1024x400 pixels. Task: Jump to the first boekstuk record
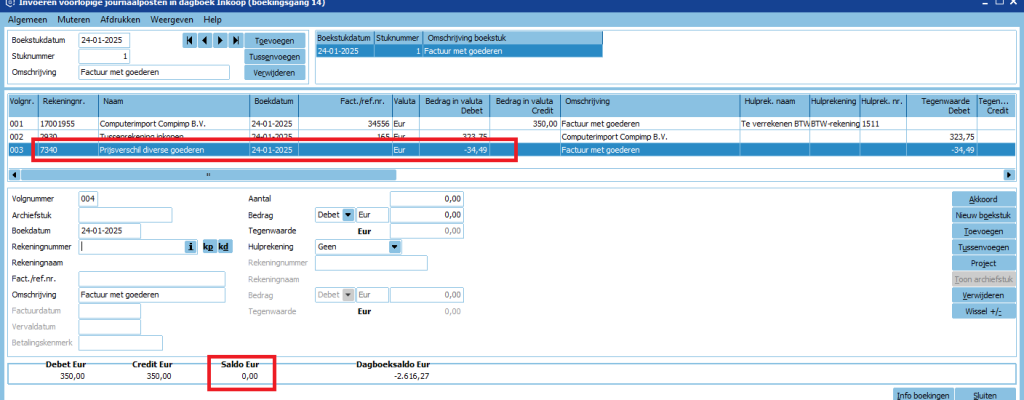click(190, 40)
